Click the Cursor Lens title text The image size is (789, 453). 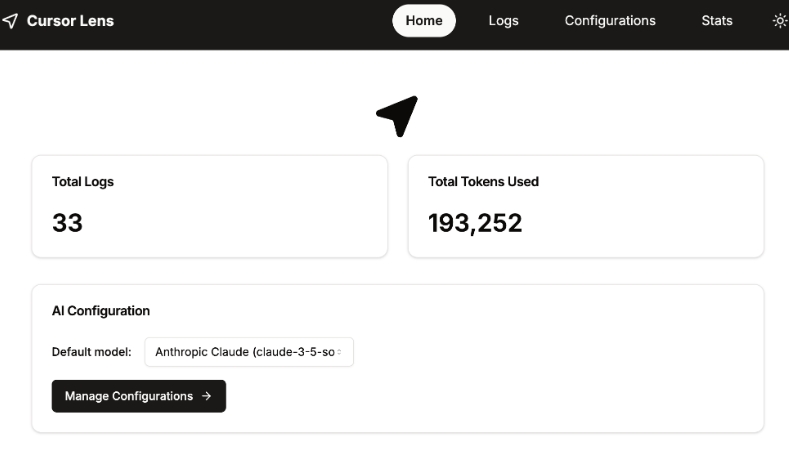click(70, 20)
